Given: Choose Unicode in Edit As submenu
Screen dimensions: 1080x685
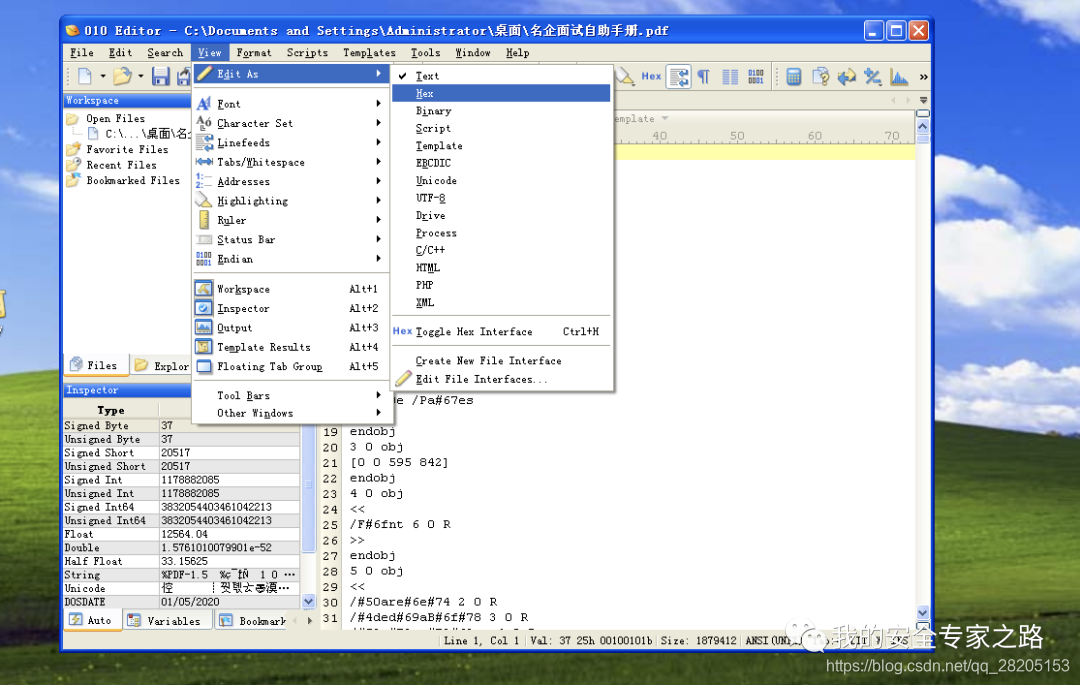Looking at the screenshot, I should (x=501, y=180).
